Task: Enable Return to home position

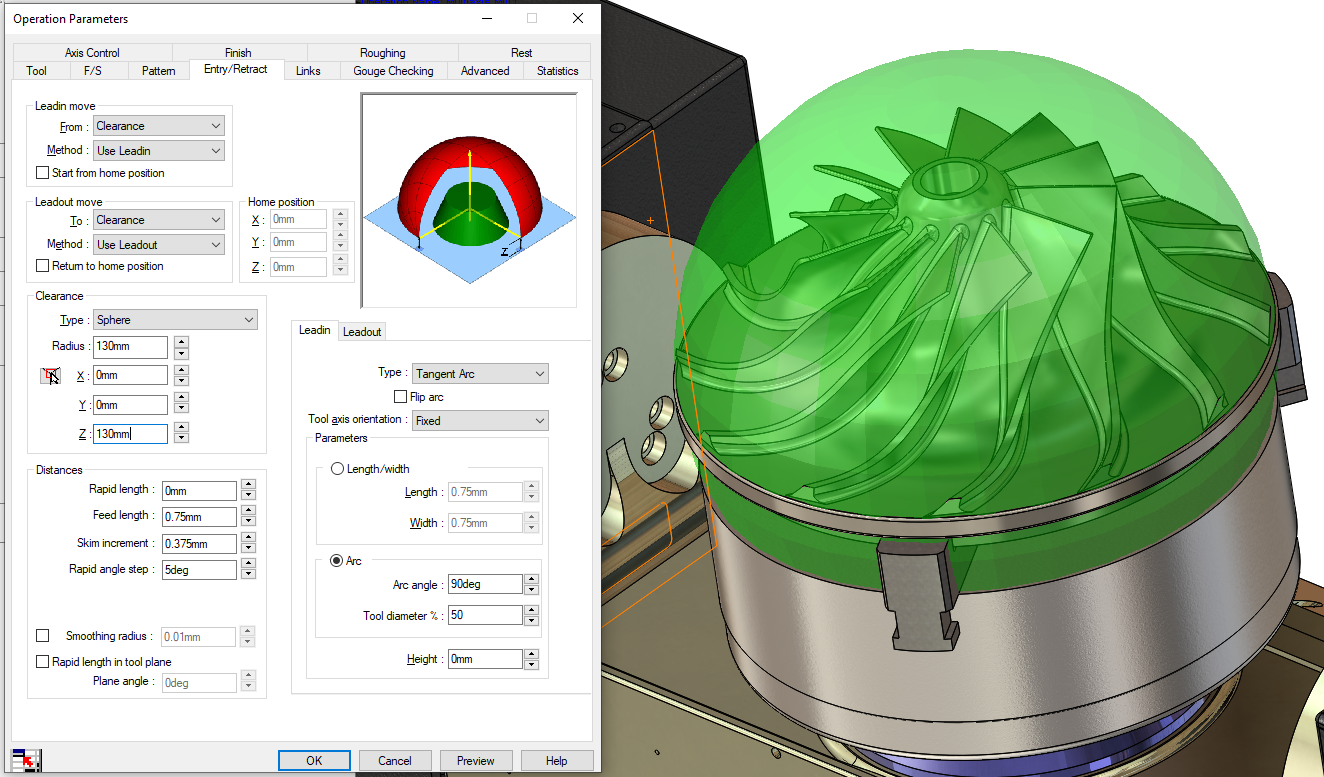Action: [42, 265]
